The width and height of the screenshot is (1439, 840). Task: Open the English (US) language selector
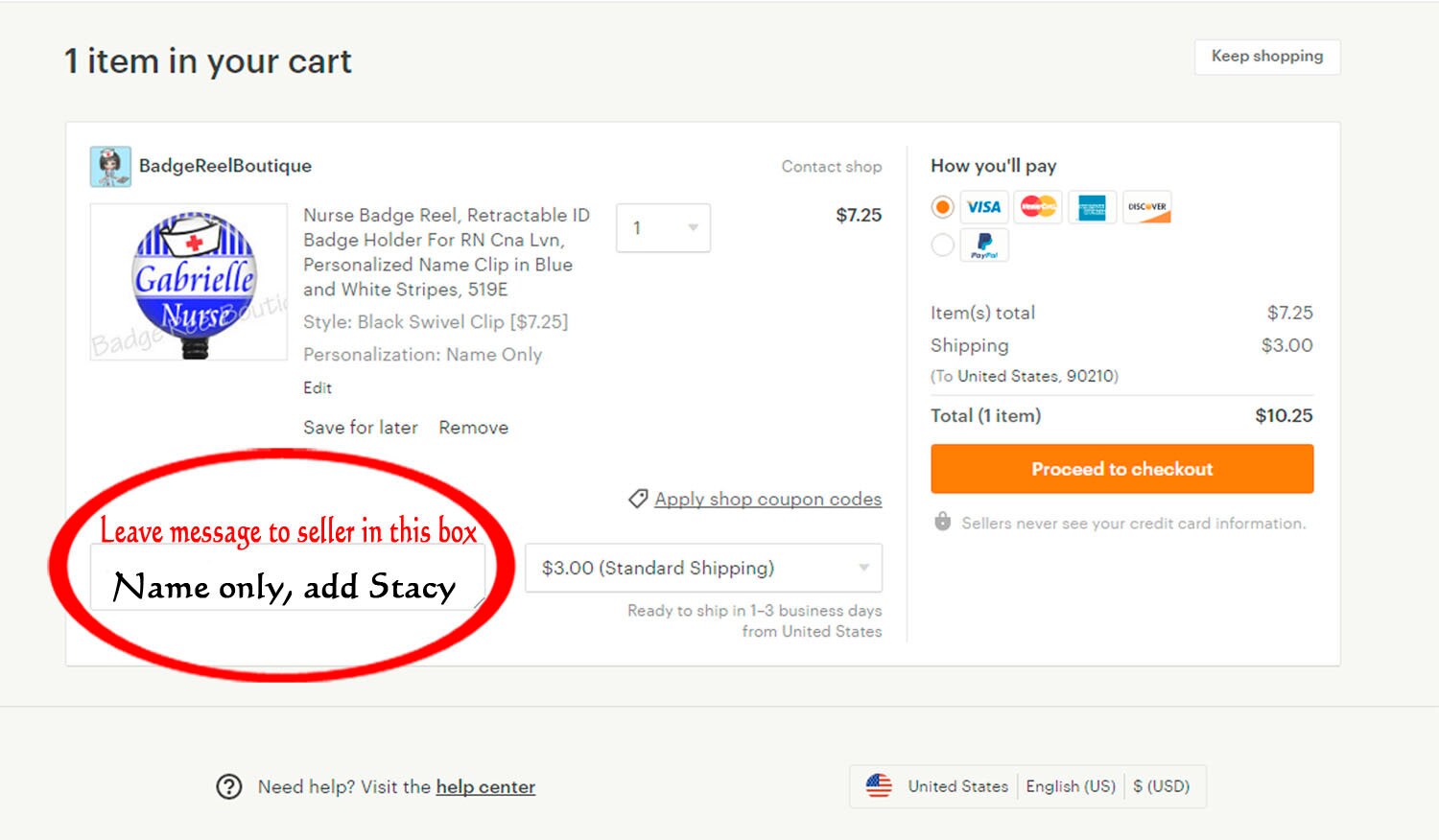pyautogui.click(x=1071, y=786)
